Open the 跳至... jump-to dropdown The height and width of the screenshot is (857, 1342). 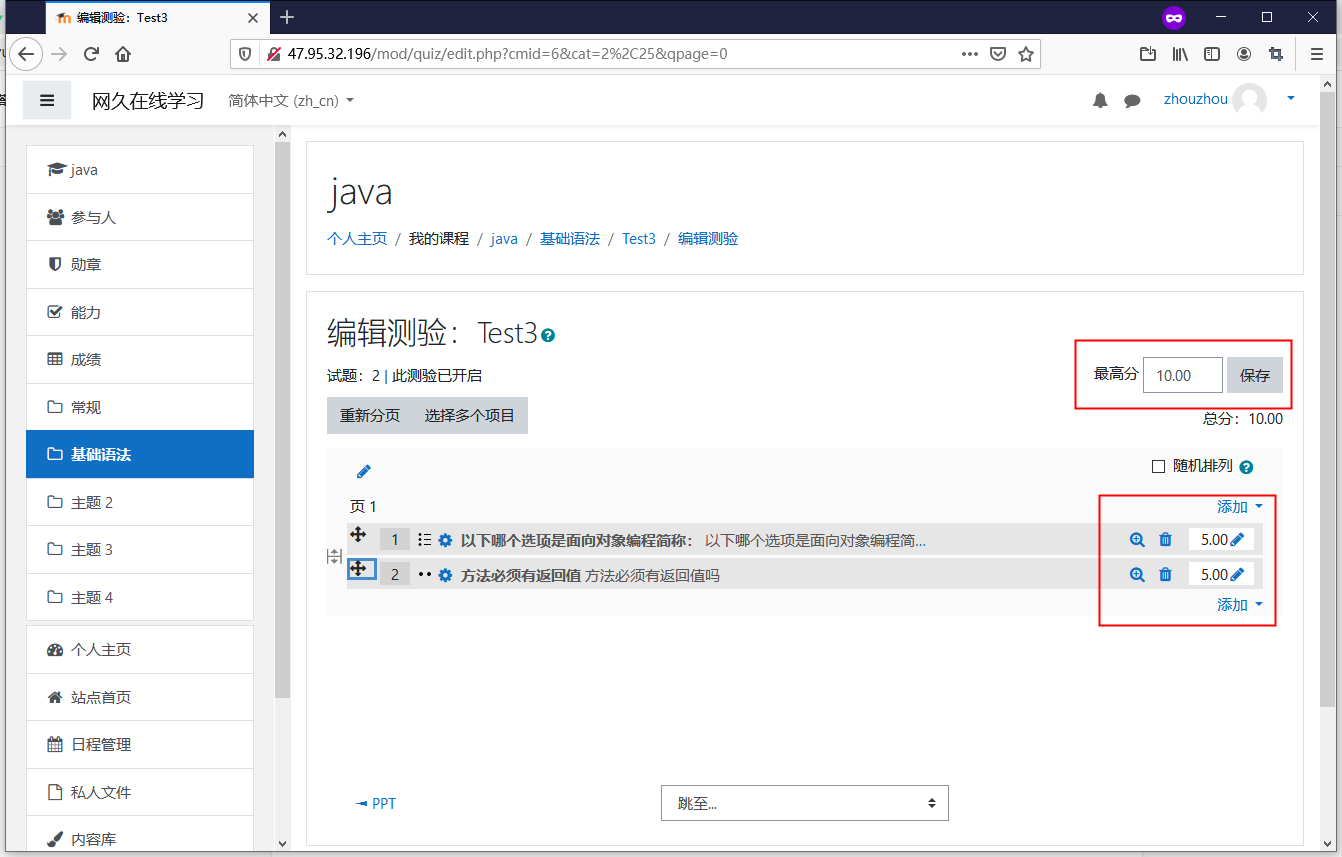click(x=805, y=803)
